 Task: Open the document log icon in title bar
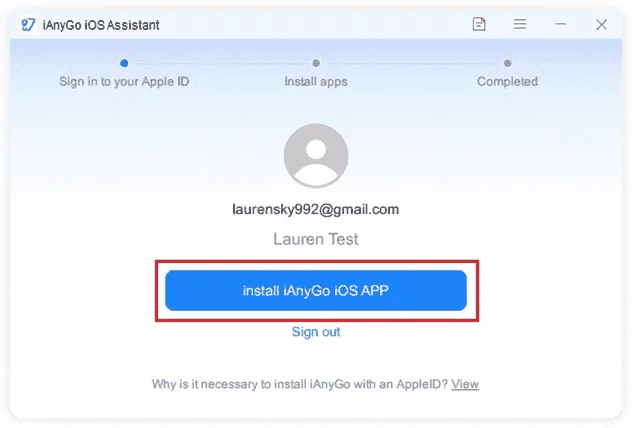[479, 24]
